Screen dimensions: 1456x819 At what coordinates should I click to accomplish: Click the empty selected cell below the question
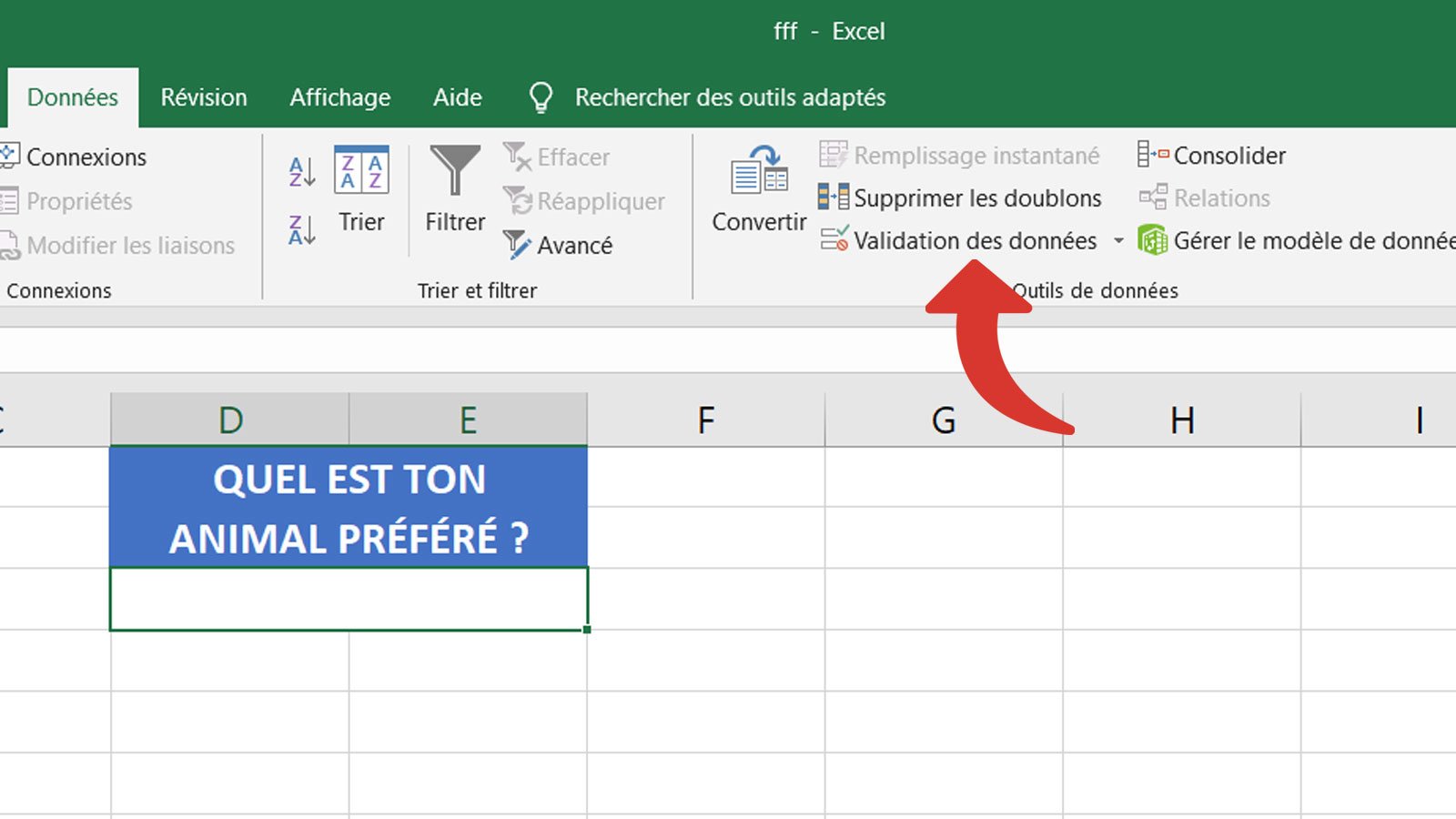coord(349,599)
